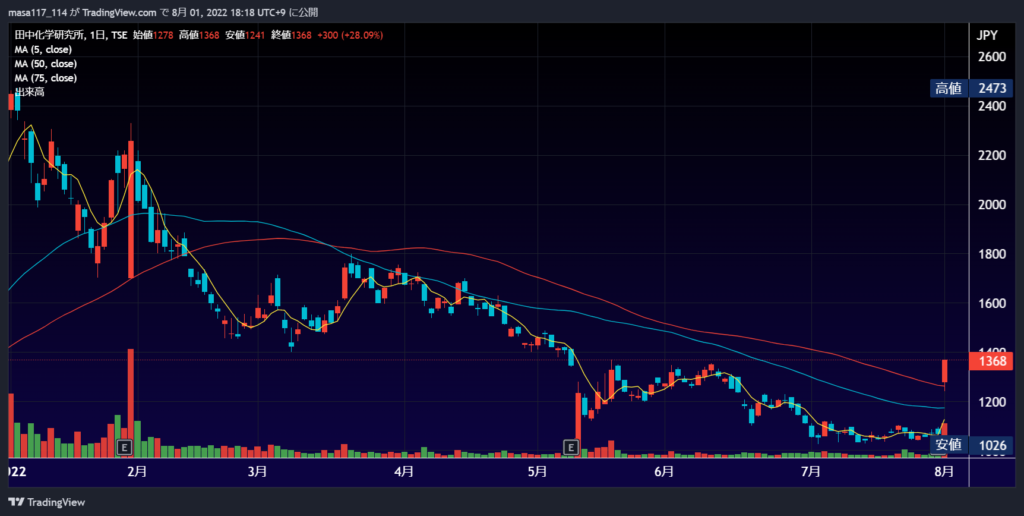Screen dimensions: 1024x516
Task: Click the earnings E marker near February
Action: pyautogui.click(x=124, y=447)
